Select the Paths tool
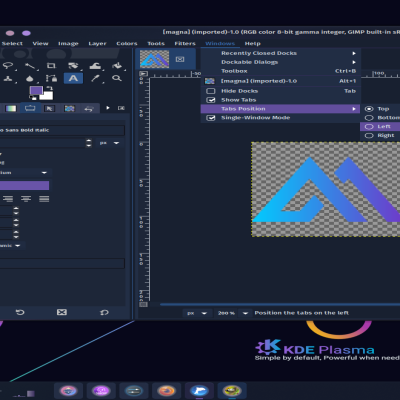Image resolution: width=400 pixels, height=400 pixels. pos(51,79)
